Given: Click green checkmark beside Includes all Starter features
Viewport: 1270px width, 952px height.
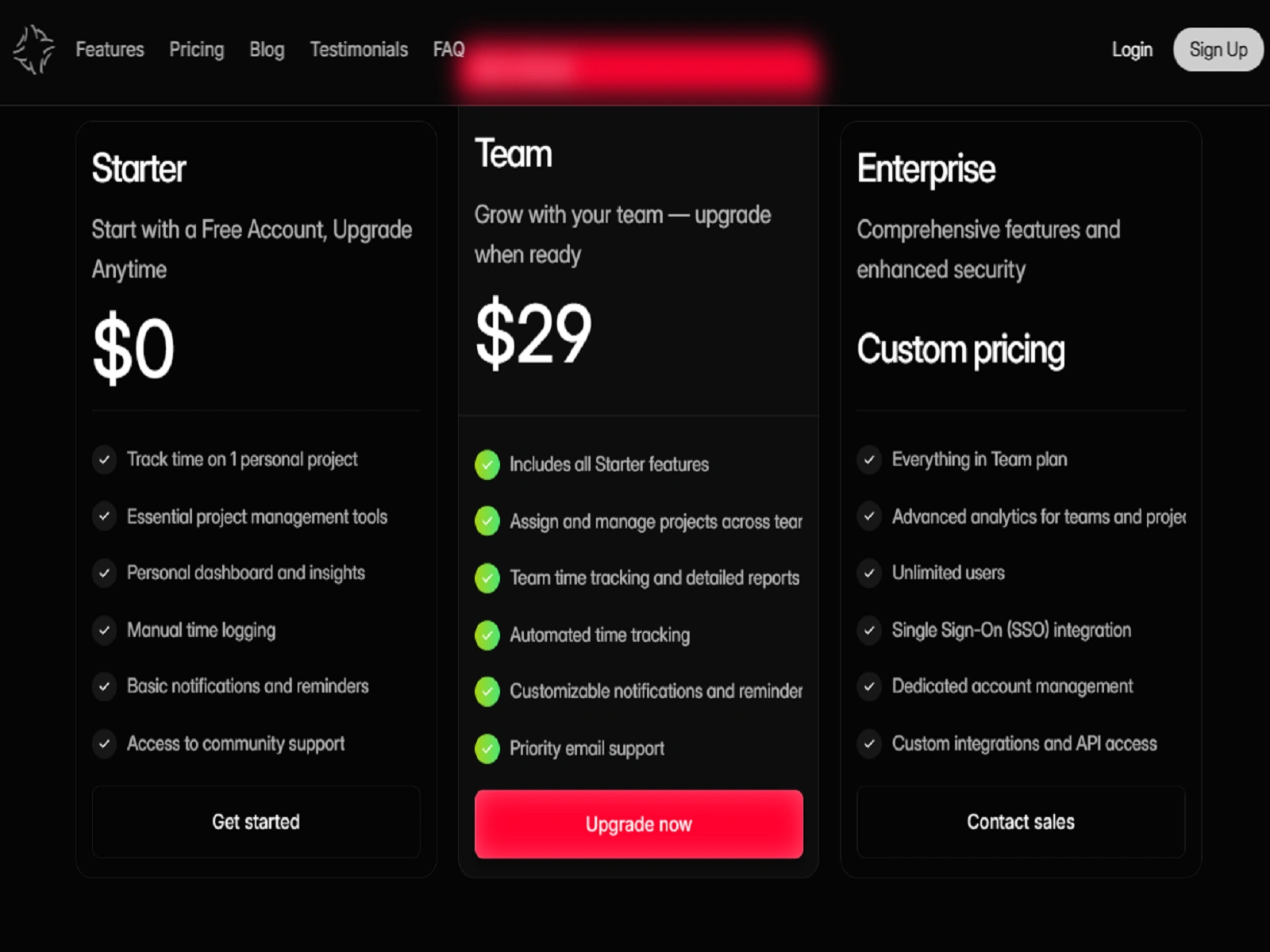Looking at the screenshot, I should pyautogui.click(x=487, y=464).
